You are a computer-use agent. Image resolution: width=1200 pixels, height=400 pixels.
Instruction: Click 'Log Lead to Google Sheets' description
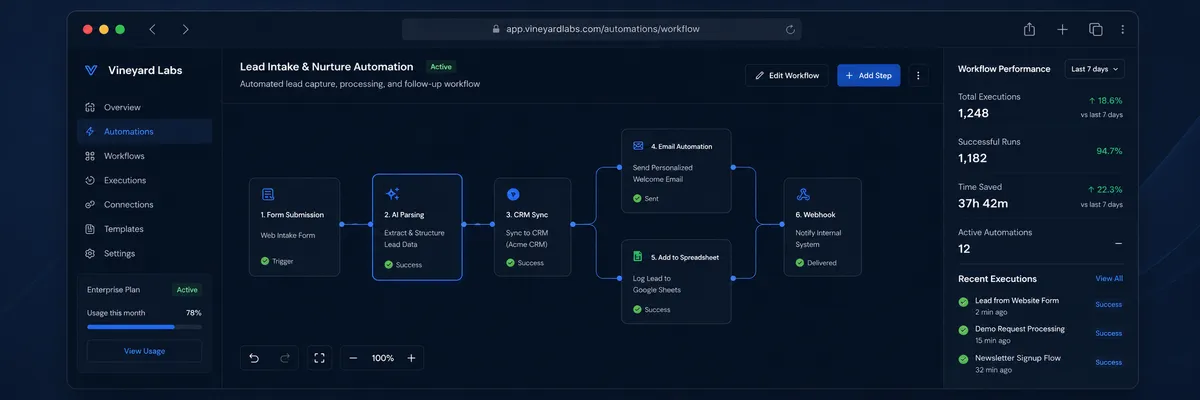657,283
